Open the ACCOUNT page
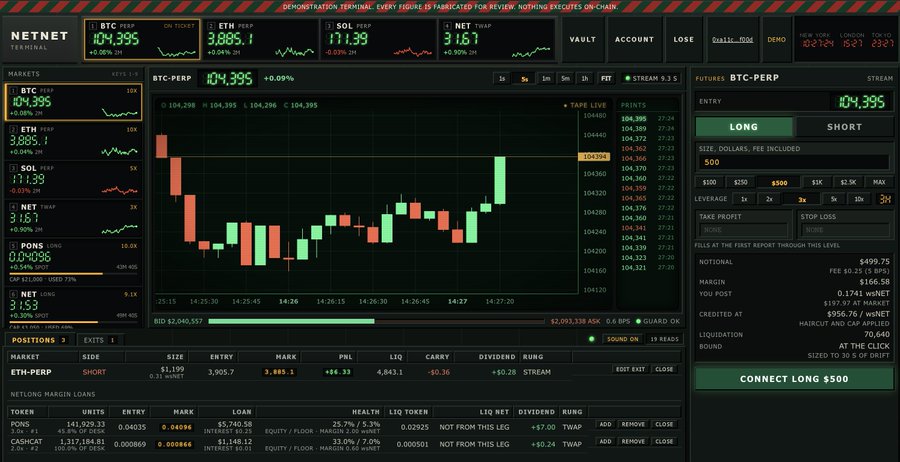 634,40
